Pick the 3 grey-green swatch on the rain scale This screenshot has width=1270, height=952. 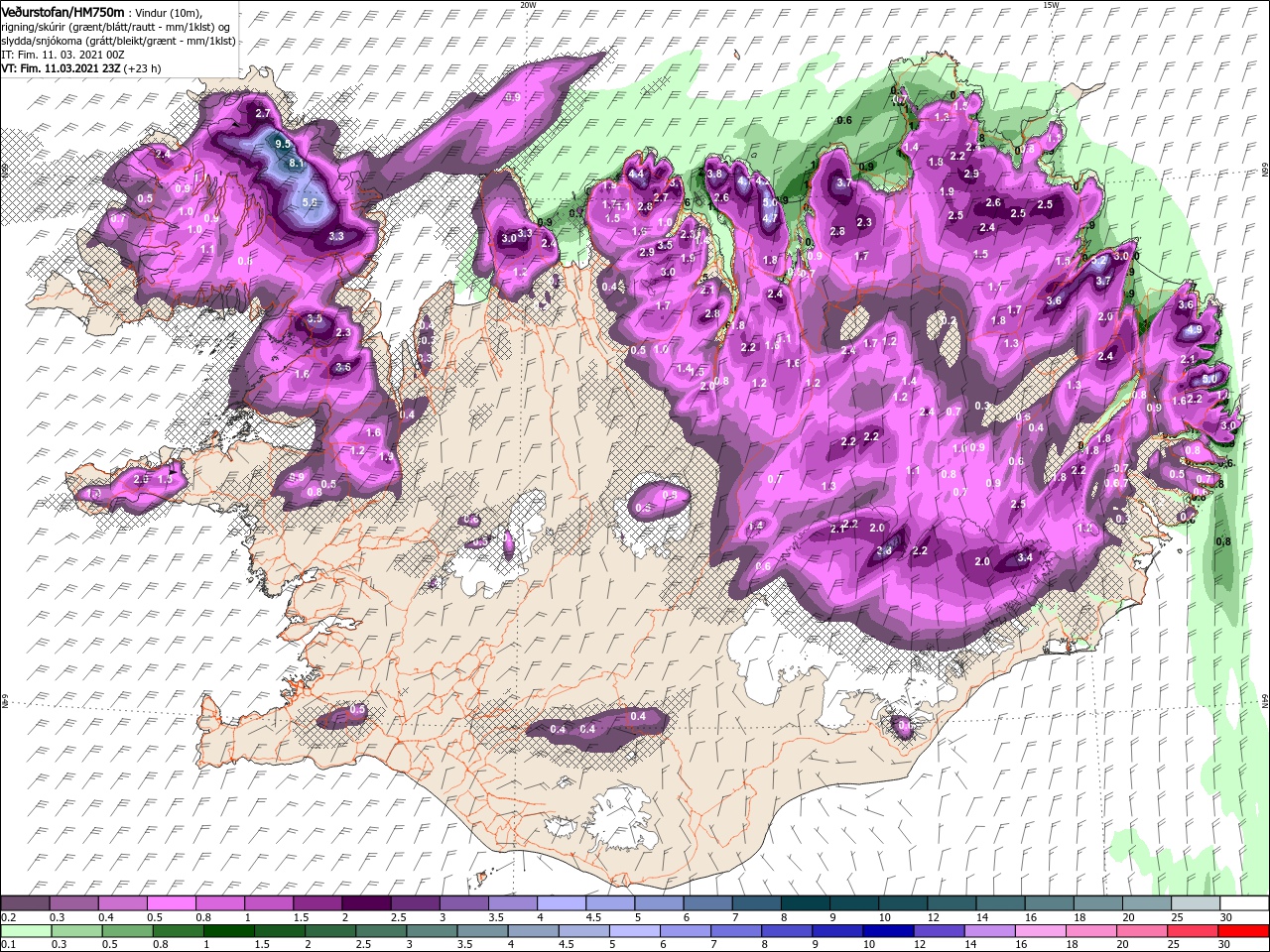pos(432,931)
